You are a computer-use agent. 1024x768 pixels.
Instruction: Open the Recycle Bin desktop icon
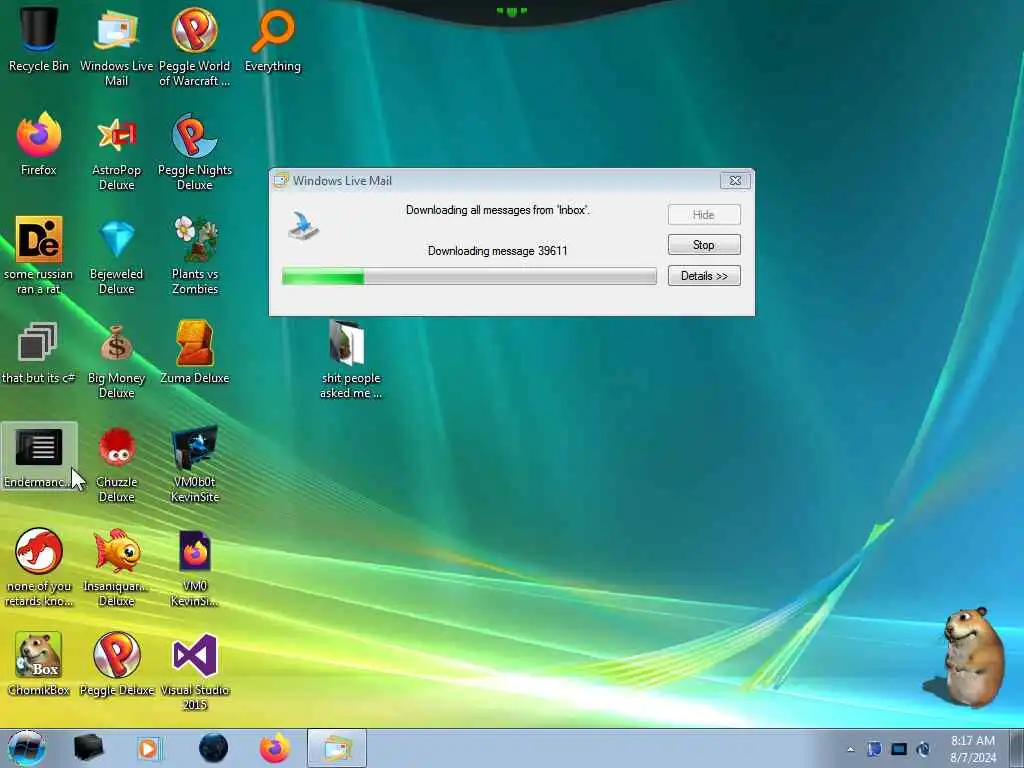point(39,39)
